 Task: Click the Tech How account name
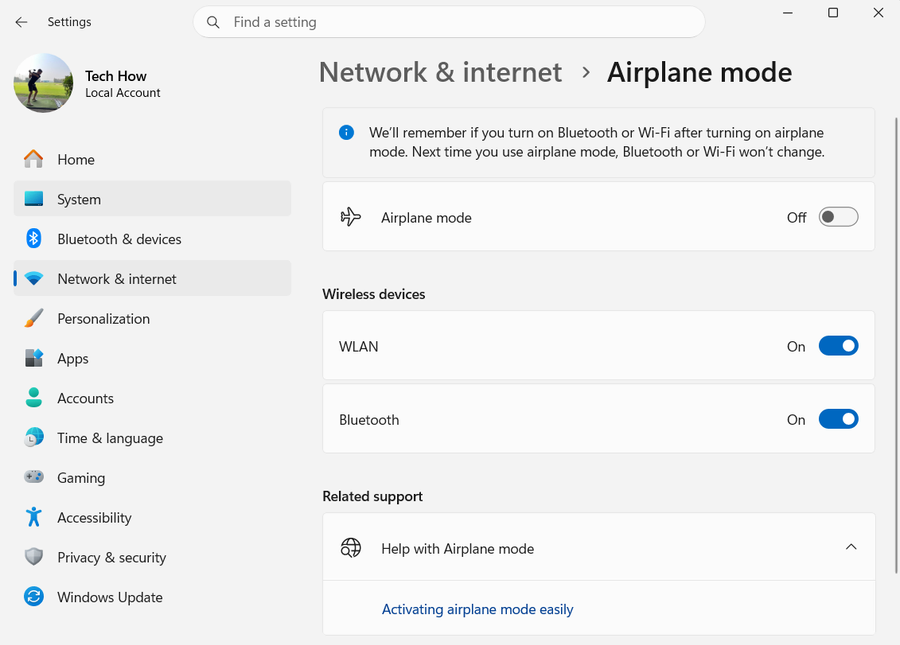[115, 76]
